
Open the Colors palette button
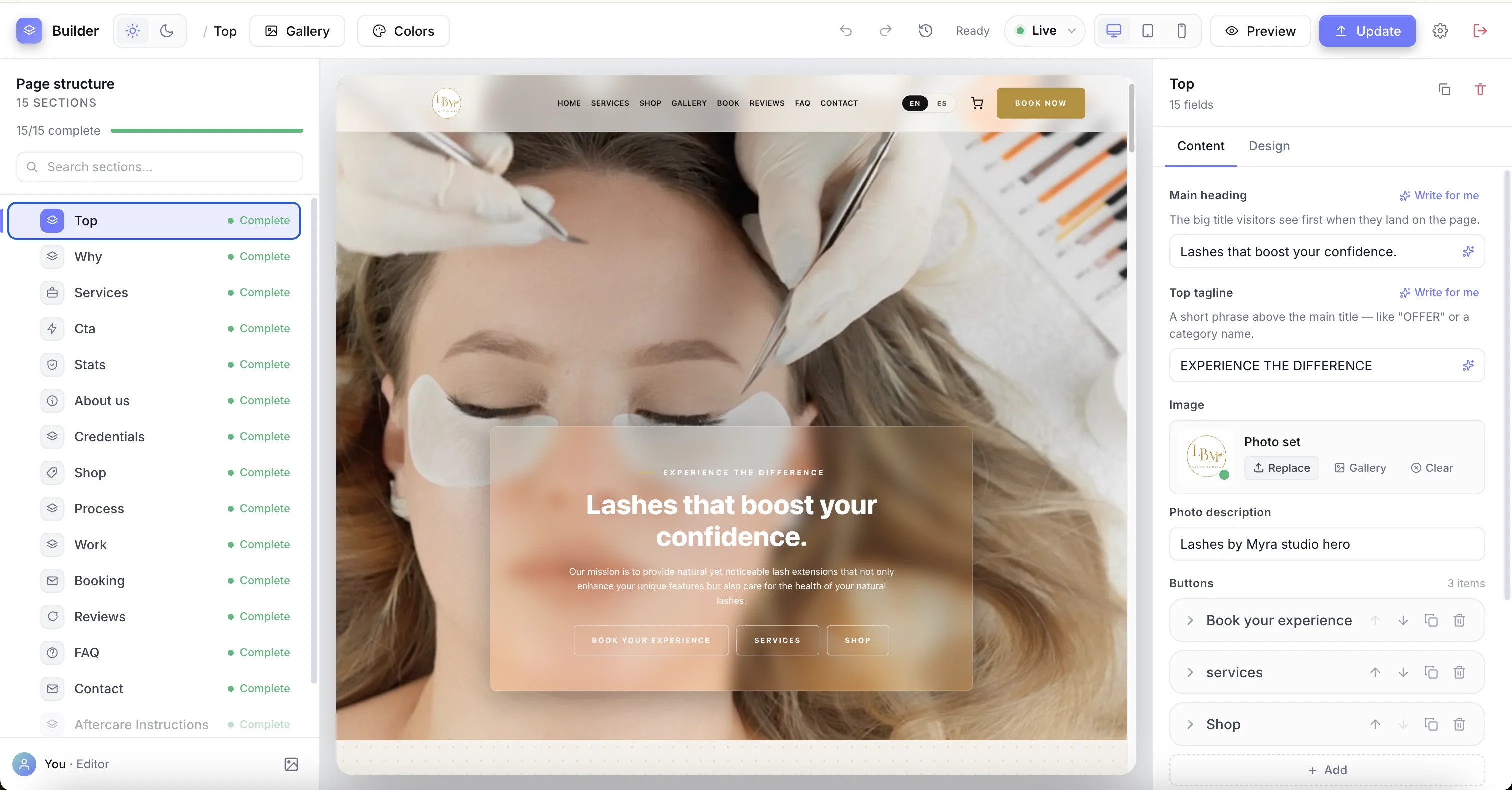tap(403, 31)
